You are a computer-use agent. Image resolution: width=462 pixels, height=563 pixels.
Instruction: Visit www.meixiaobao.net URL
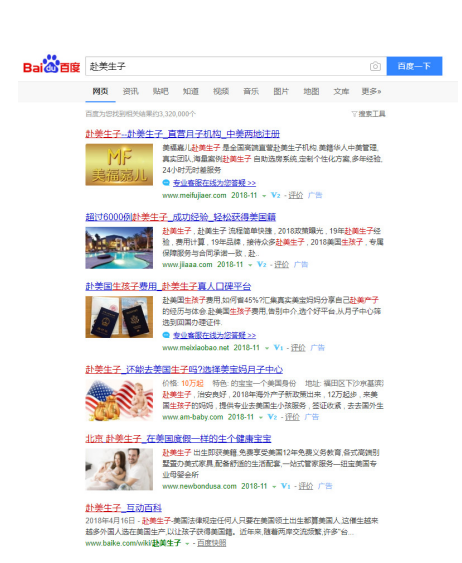pyautogui.click(x=196, y=348)
